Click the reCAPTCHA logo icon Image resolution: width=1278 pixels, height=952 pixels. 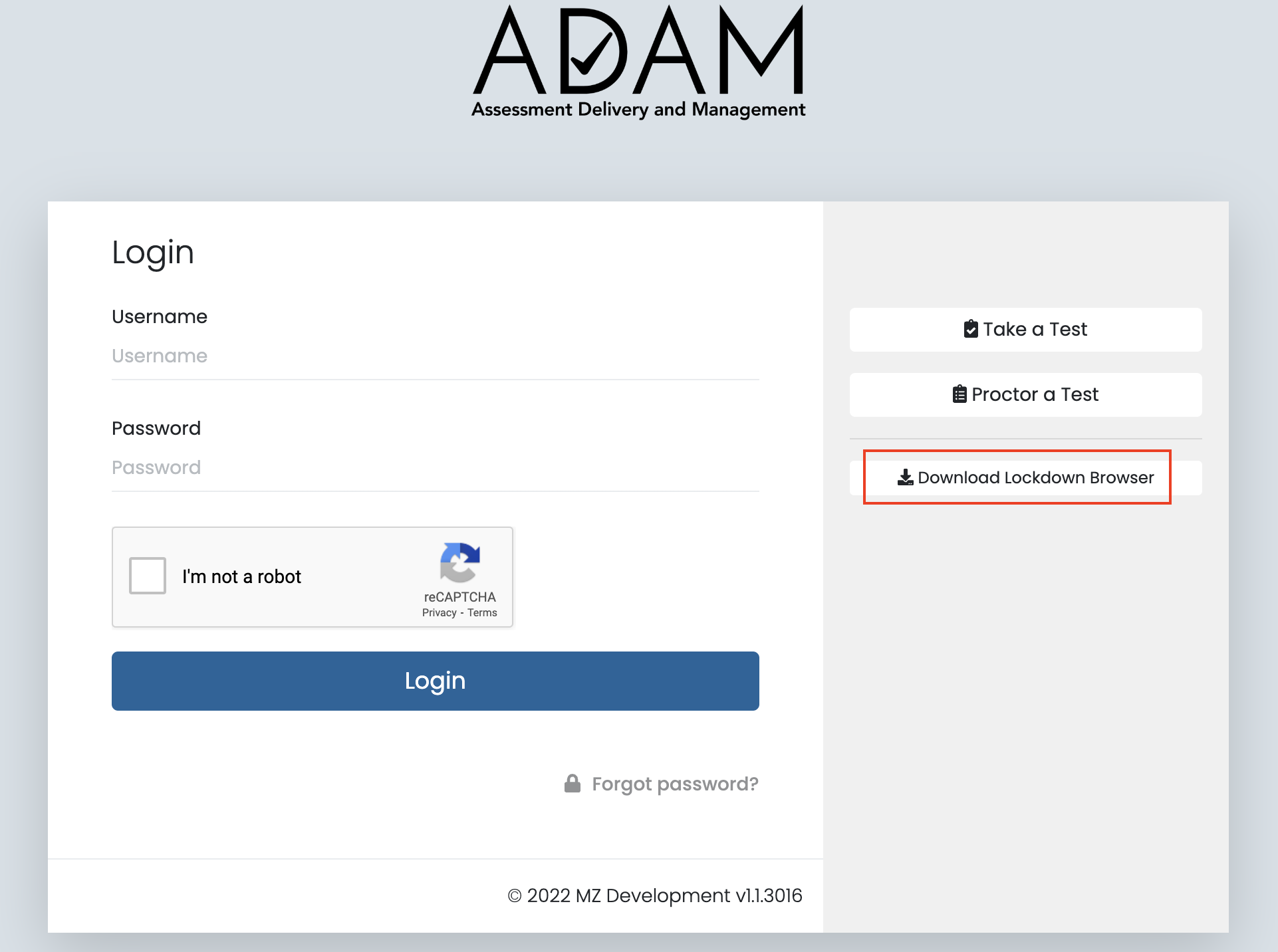[x=459, y=562]
